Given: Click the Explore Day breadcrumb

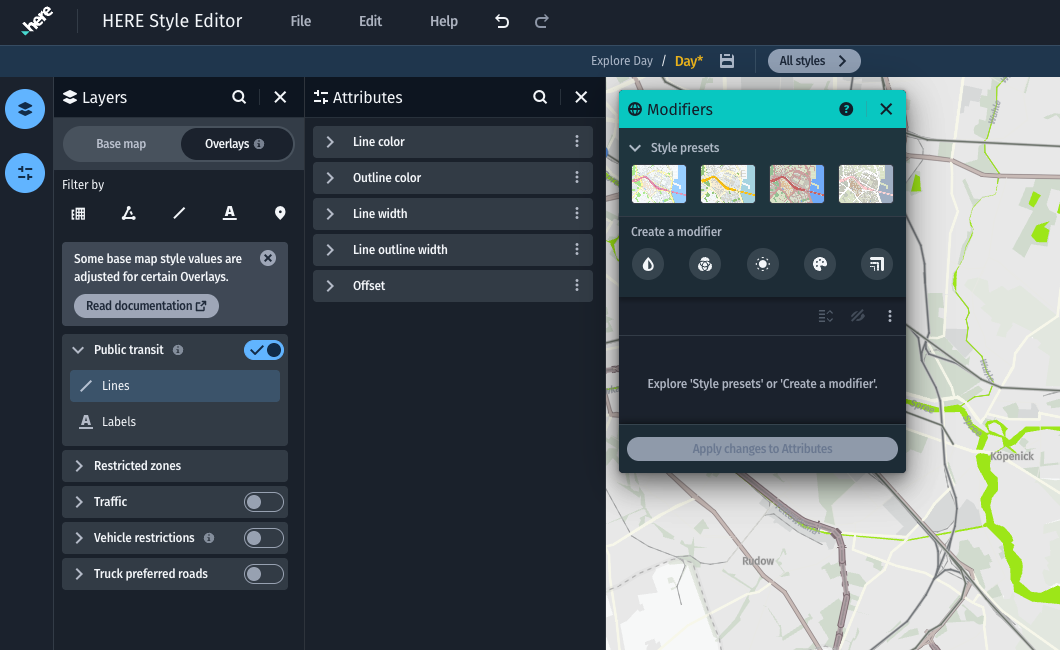Looking at the screenshot, I should coord(622,61).
